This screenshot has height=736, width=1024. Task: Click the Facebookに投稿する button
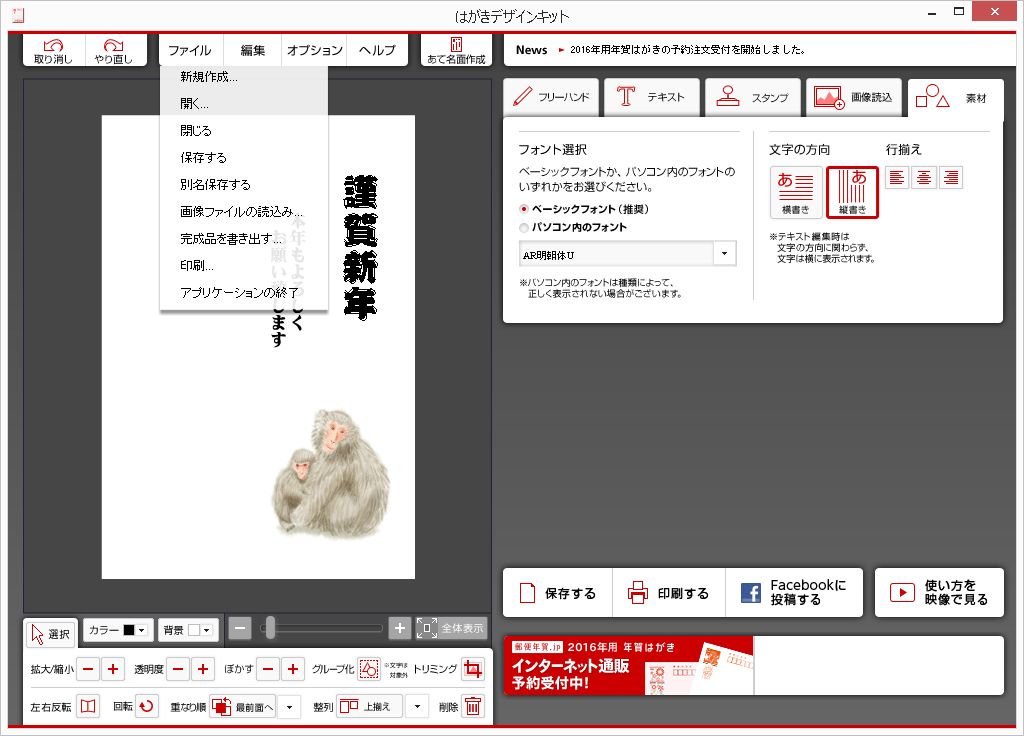794,593
